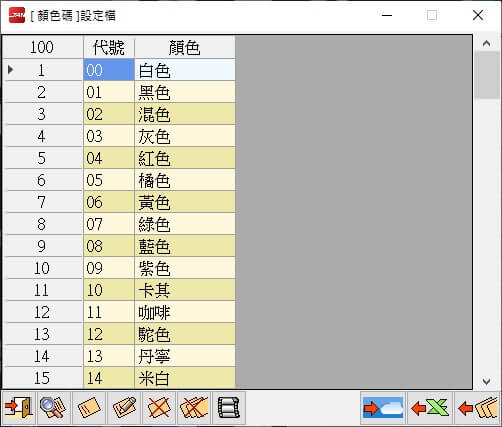Click the delete all records icon
This screenshot has height=427, width=502.
click(194, 407)
